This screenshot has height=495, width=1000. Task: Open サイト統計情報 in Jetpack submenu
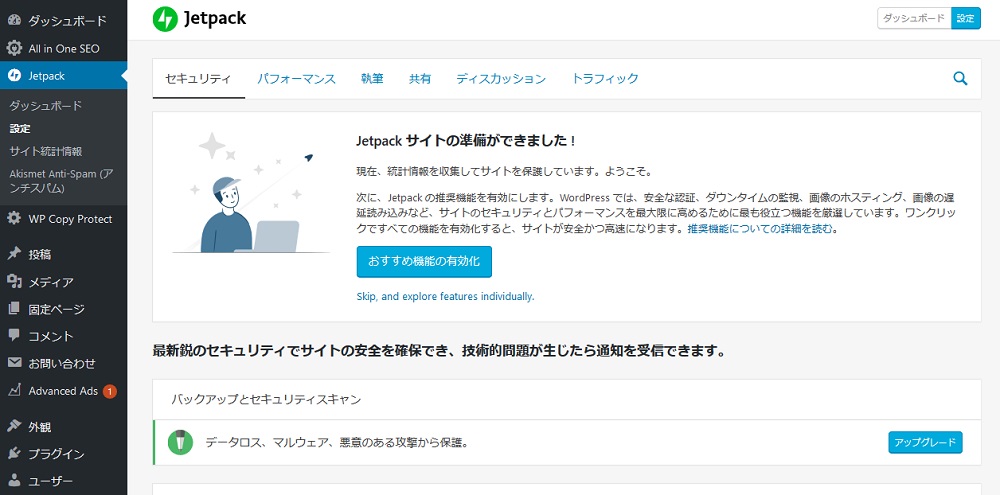coord(45,152)
